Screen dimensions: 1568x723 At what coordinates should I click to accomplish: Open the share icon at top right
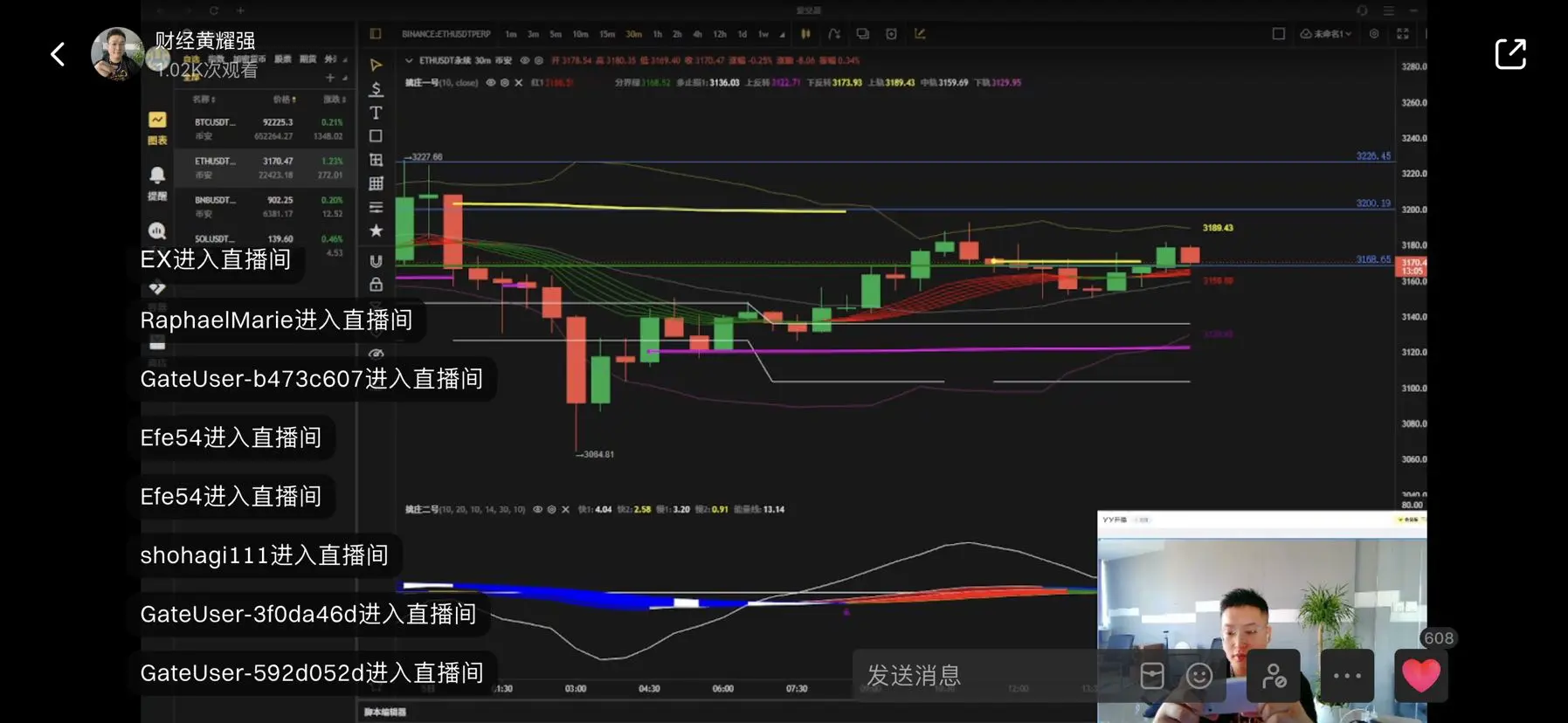coord(1510,54)
